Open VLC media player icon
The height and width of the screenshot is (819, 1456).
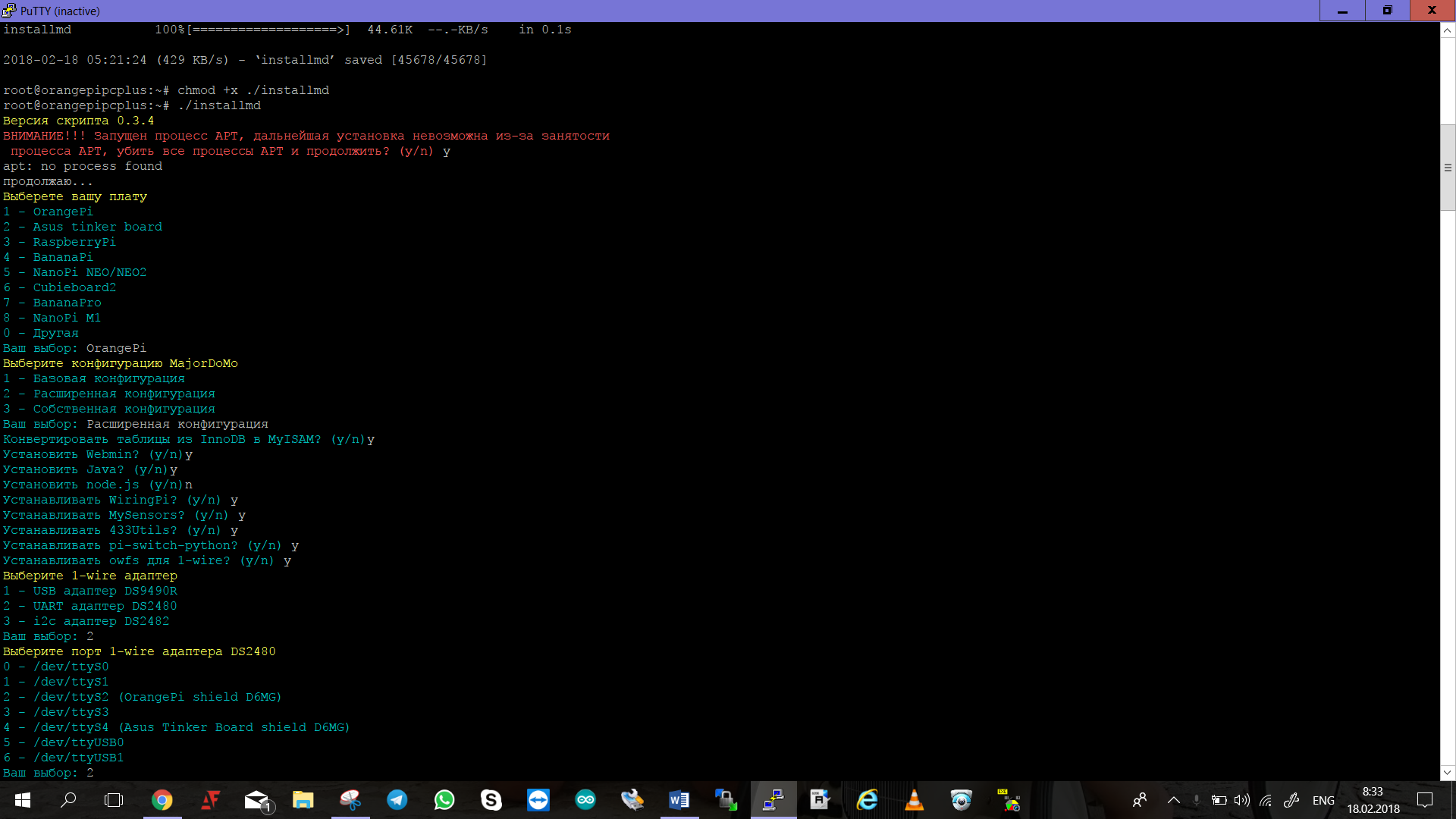pyautogui.click(x=915, y=800)
